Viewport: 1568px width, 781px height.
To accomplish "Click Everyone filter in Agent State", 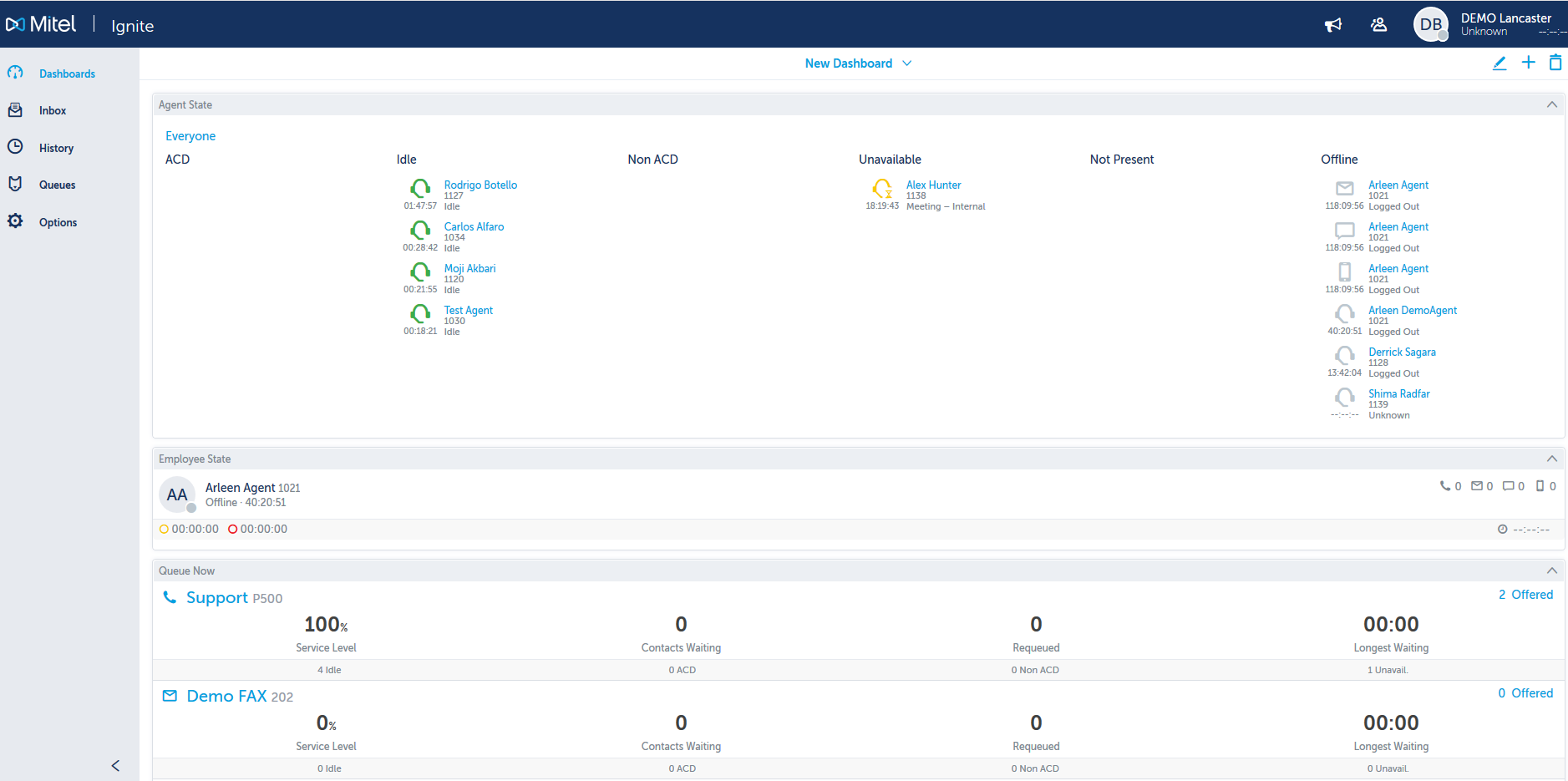I will [x=190, y=135].
